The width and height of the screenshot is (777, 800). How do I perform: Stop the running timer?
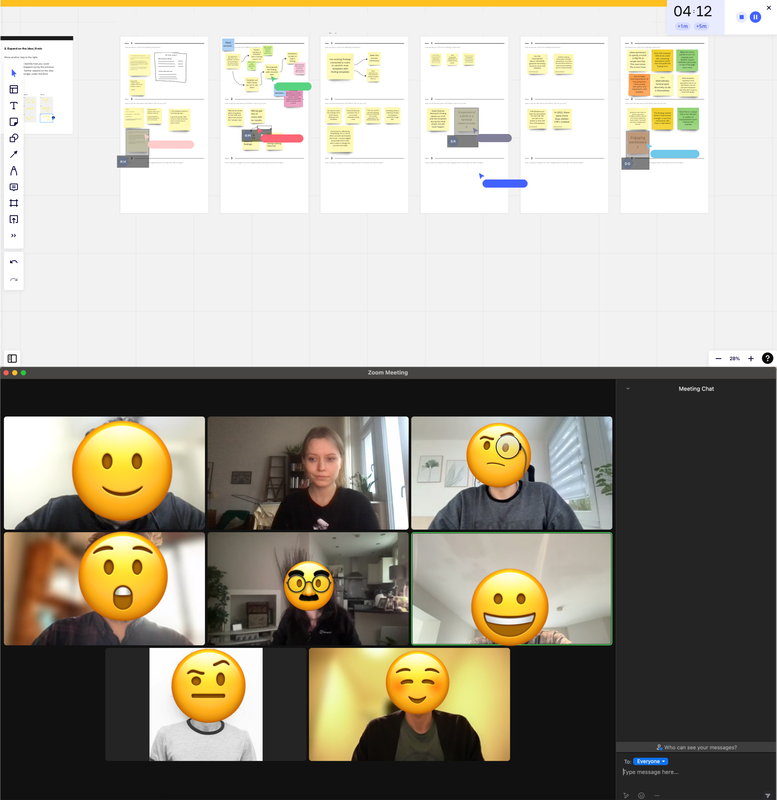[x=741, y=17]
